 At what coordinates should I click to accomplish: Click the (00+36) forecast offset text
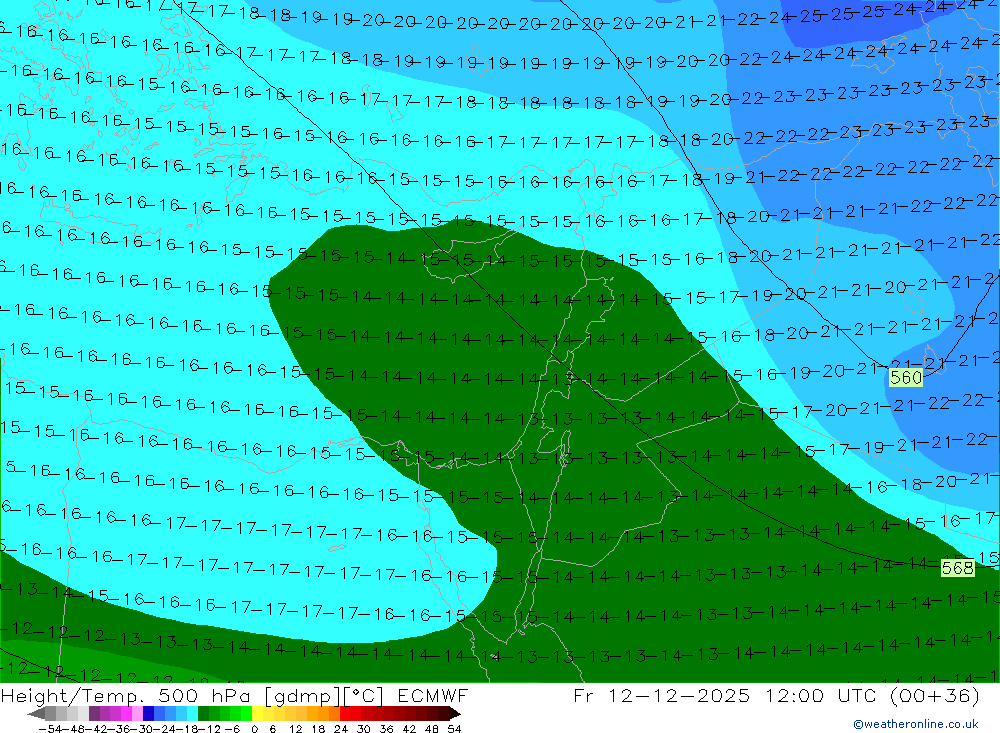click(x=934, y=696)
